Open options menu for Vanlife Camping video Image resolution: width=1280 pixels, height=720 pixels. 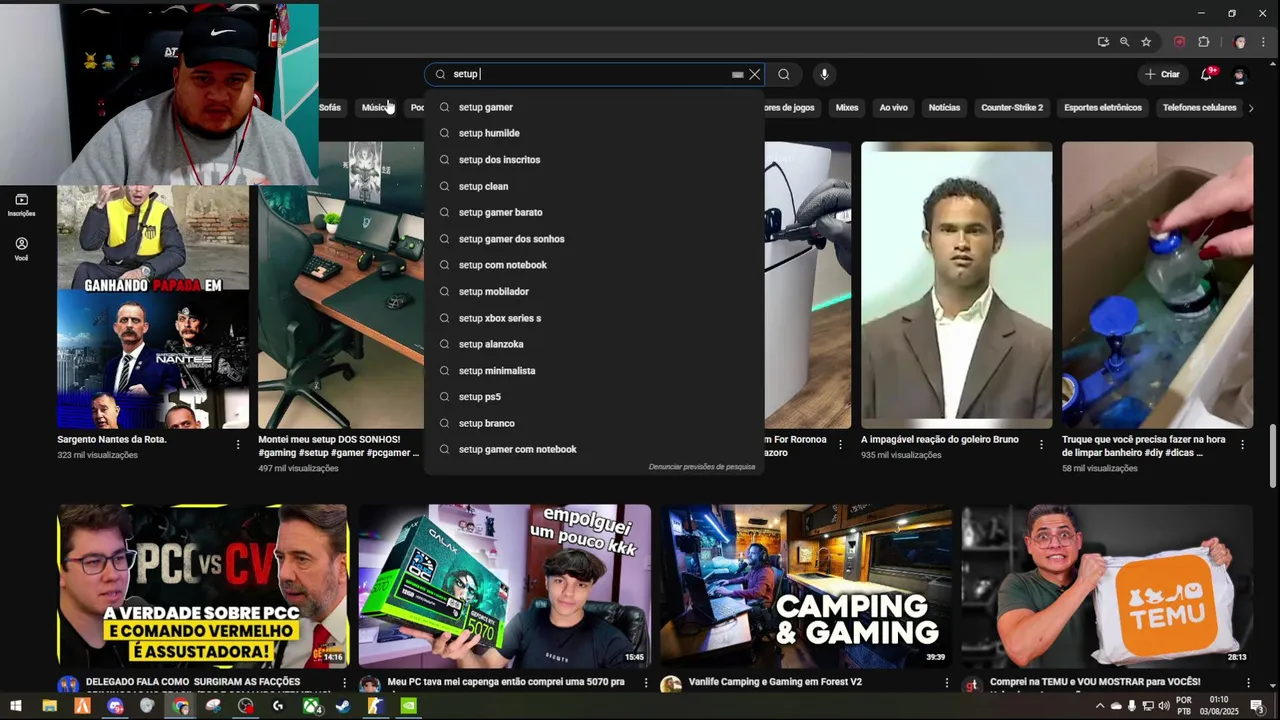pos(947,683)
